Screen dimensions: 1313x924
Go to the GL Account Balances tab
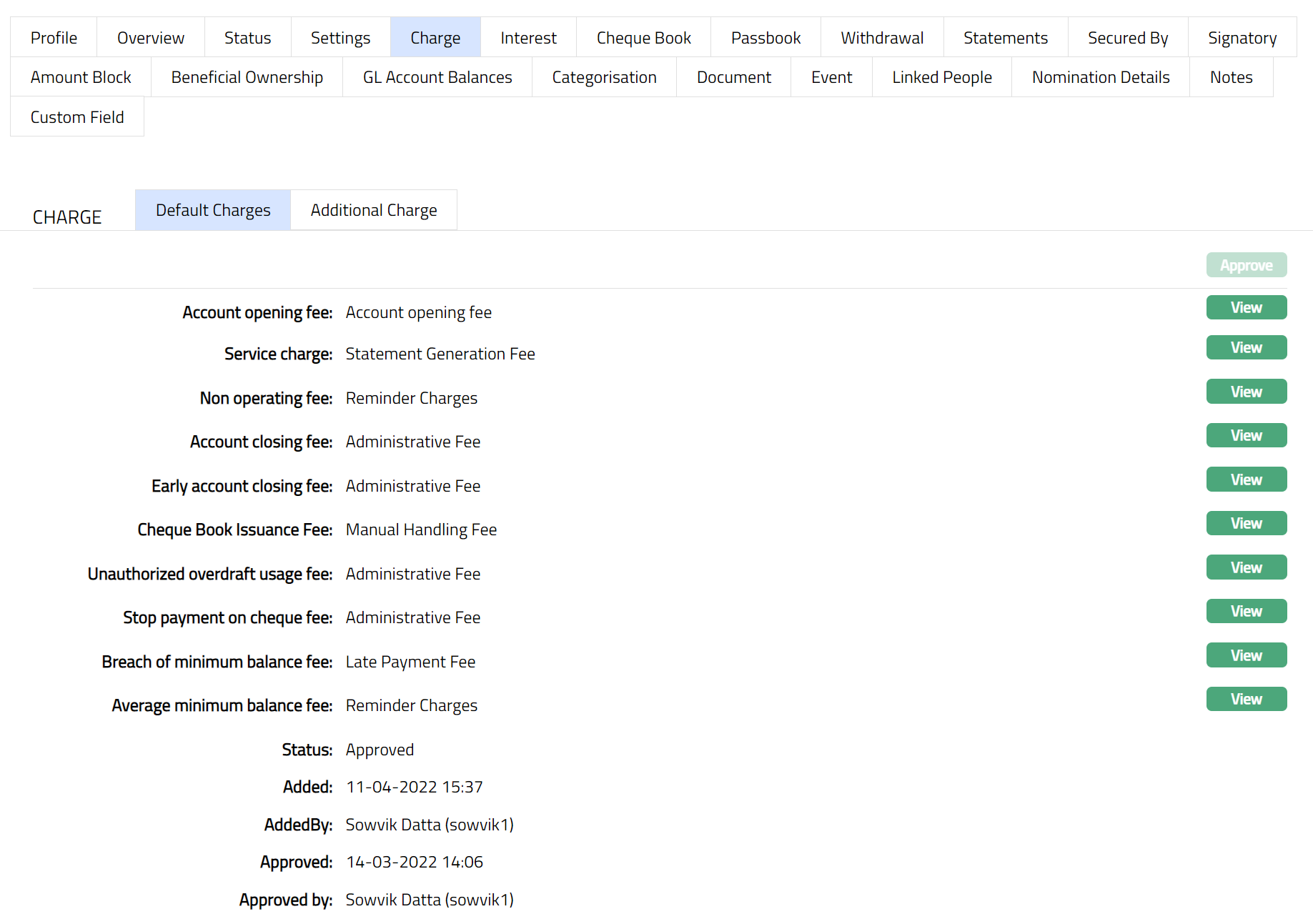point(437,77)
